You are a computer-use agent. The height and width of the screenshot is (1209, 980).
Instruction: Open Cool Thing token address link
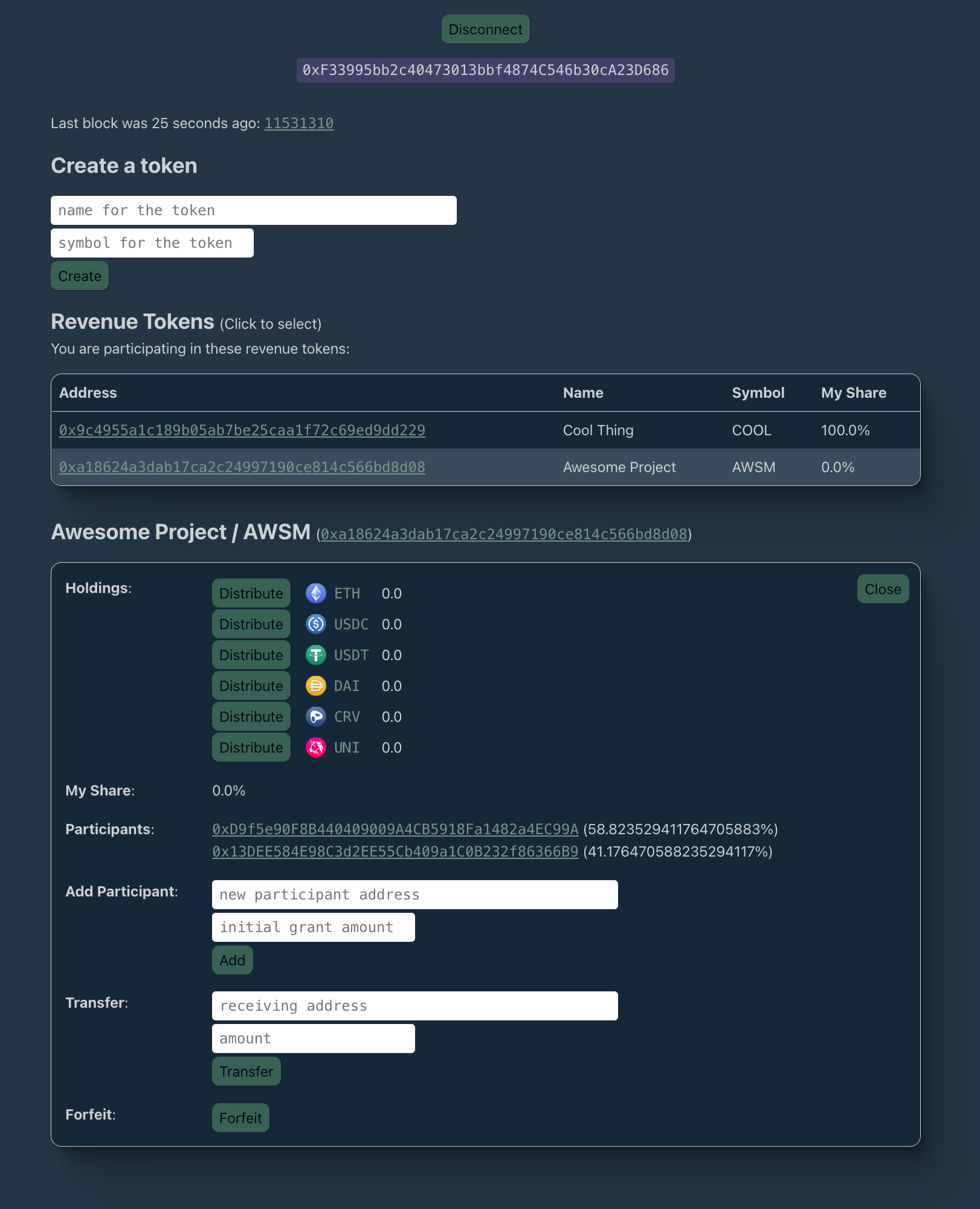(x=242, y=430)
